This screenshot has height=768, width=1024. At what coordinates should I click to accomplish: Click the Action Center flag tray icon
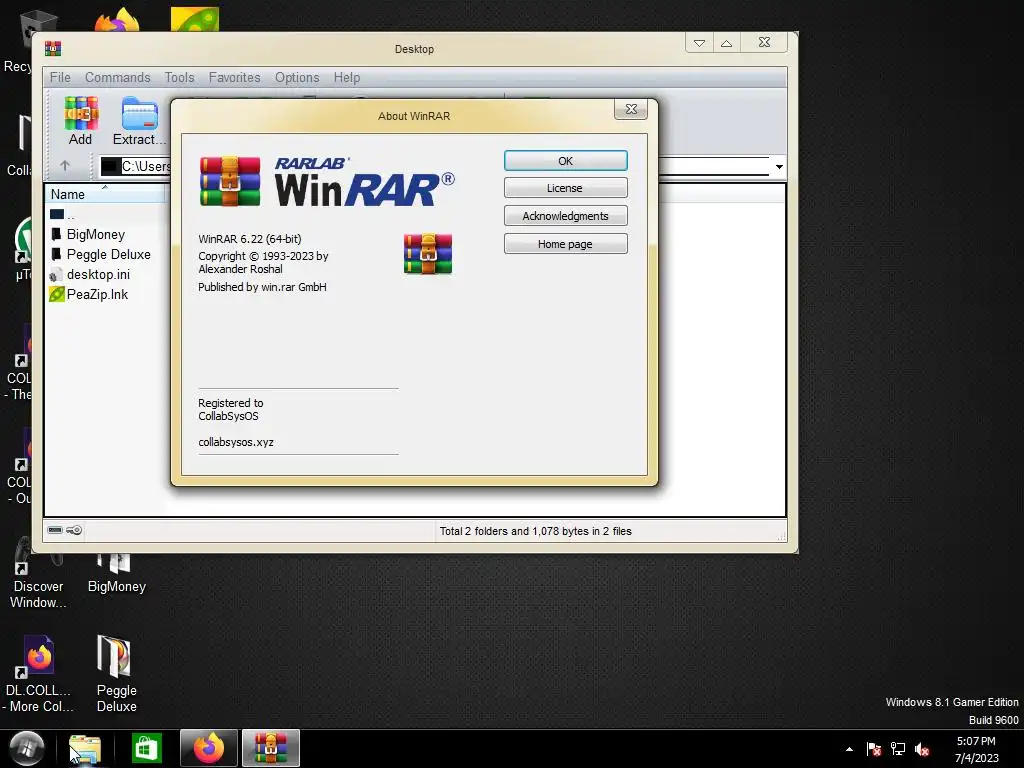pos(874,750)
